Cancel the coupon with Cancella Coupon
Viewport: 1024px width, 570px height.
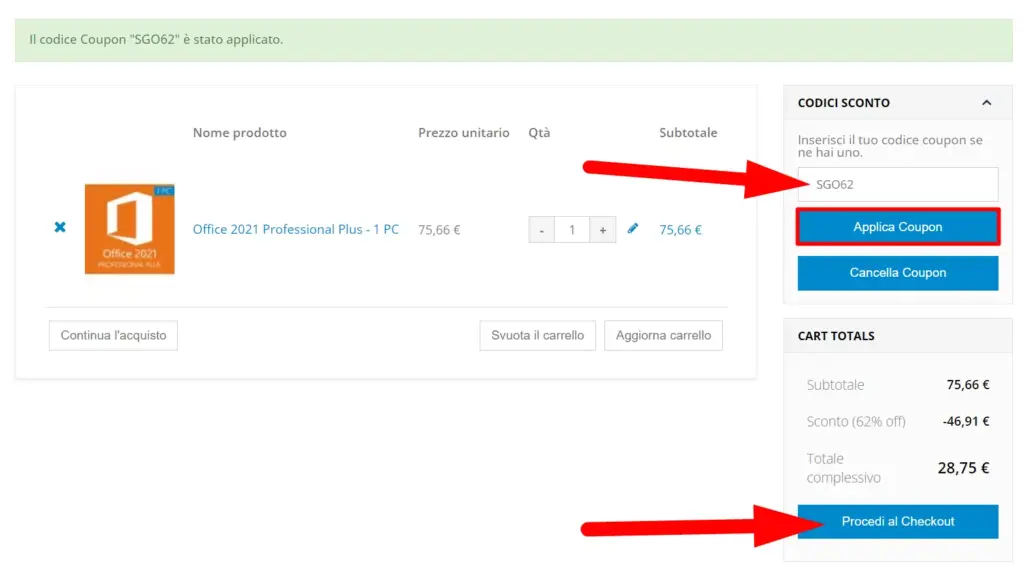pos(898,273)
